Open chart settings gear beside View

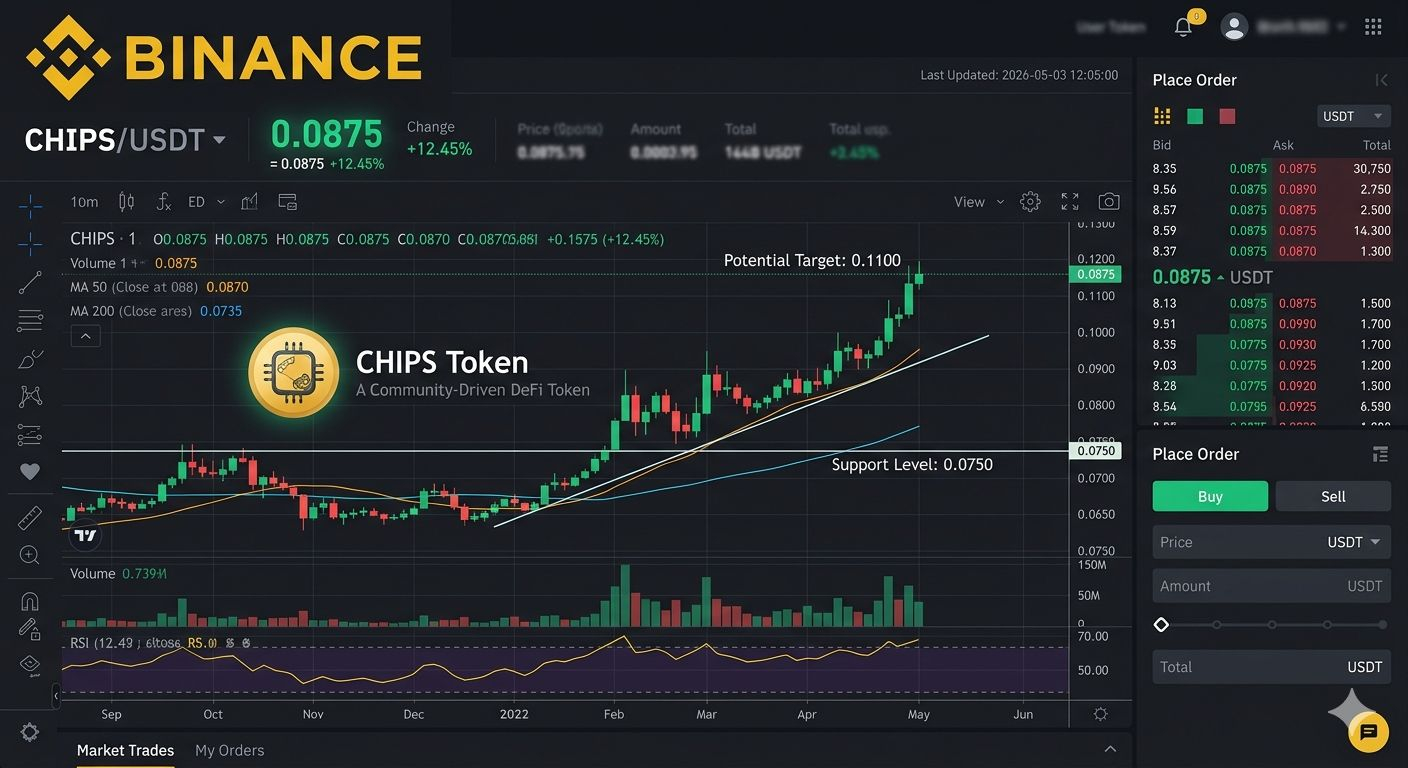tap(1030, 202)
